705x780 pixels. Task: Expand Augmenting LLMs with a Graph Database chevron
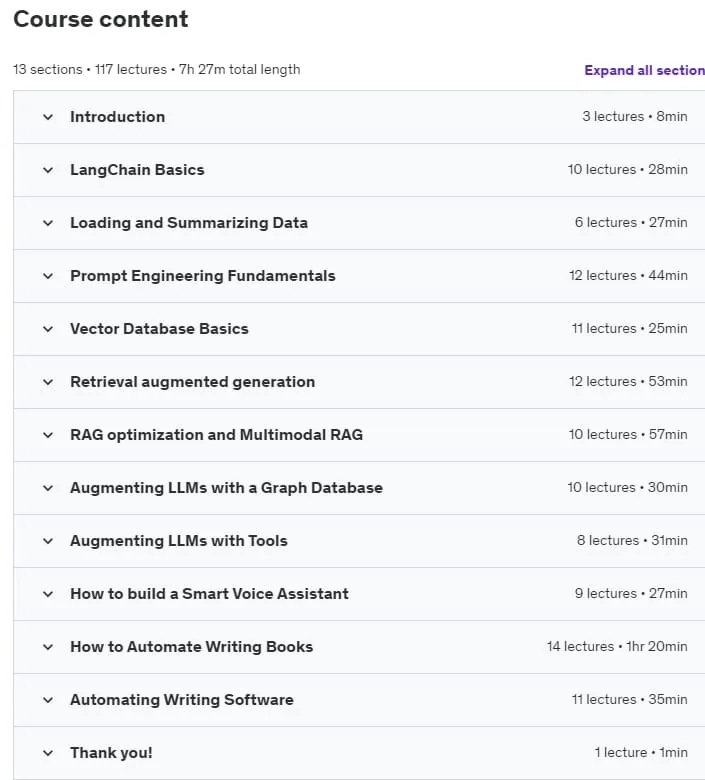(x=48, y=488)
